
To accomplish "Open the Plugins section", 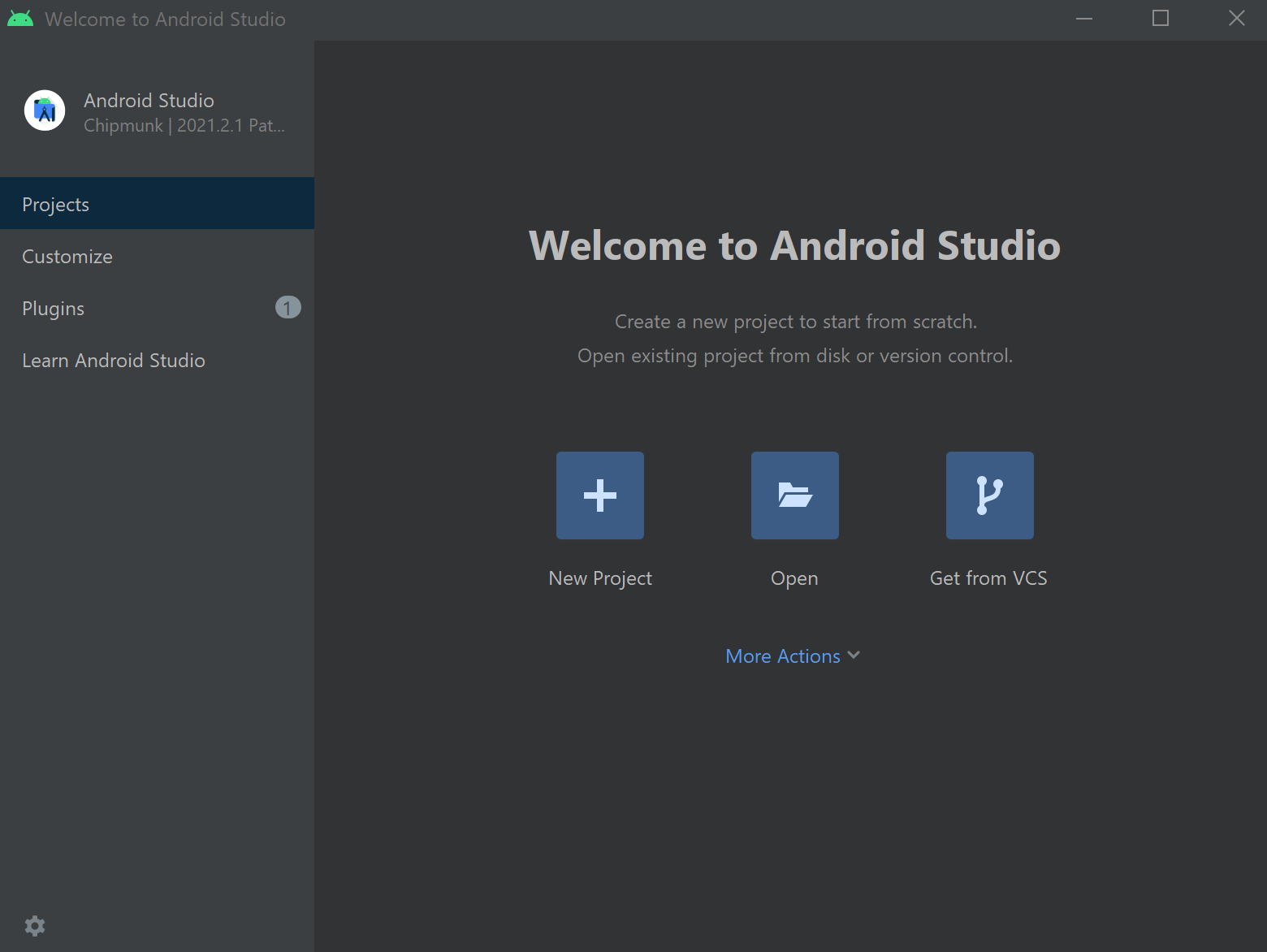I will point(54,309).
